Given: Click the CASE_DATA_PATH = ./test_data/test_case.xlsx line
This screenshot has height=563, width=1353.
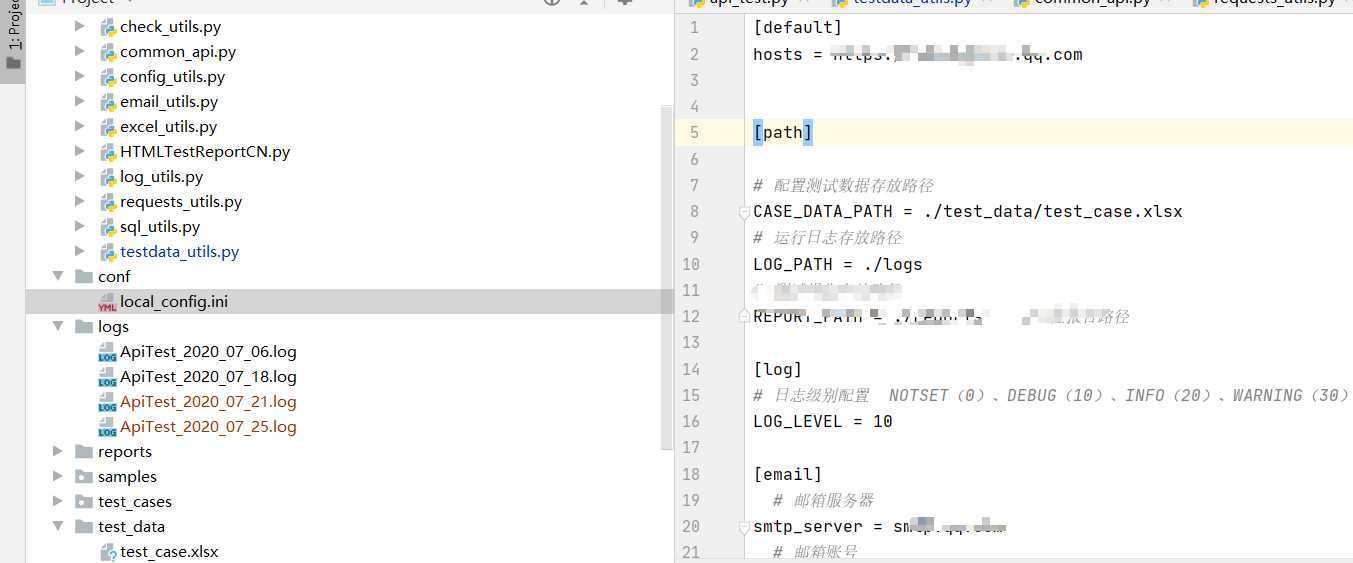Looking at the screenshot, I should click(968, 212).
